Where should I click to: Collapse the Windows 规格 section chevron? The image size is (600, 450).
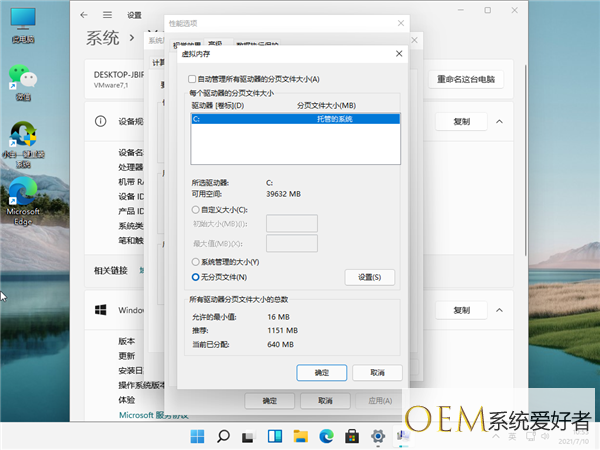pos(500,310)
